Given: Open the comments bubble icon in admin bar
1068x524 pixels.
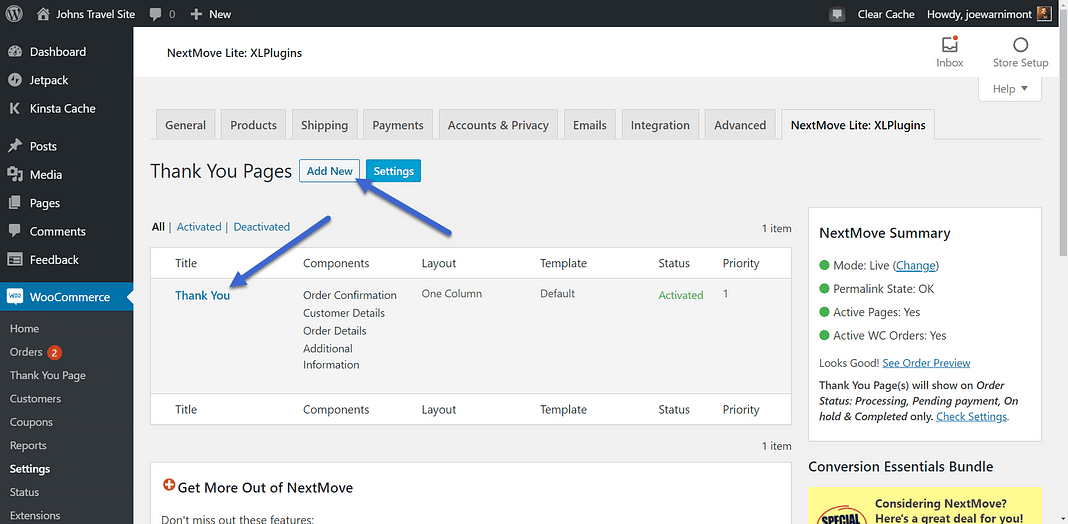Looking at the screenshot, I should click(155, 14).
